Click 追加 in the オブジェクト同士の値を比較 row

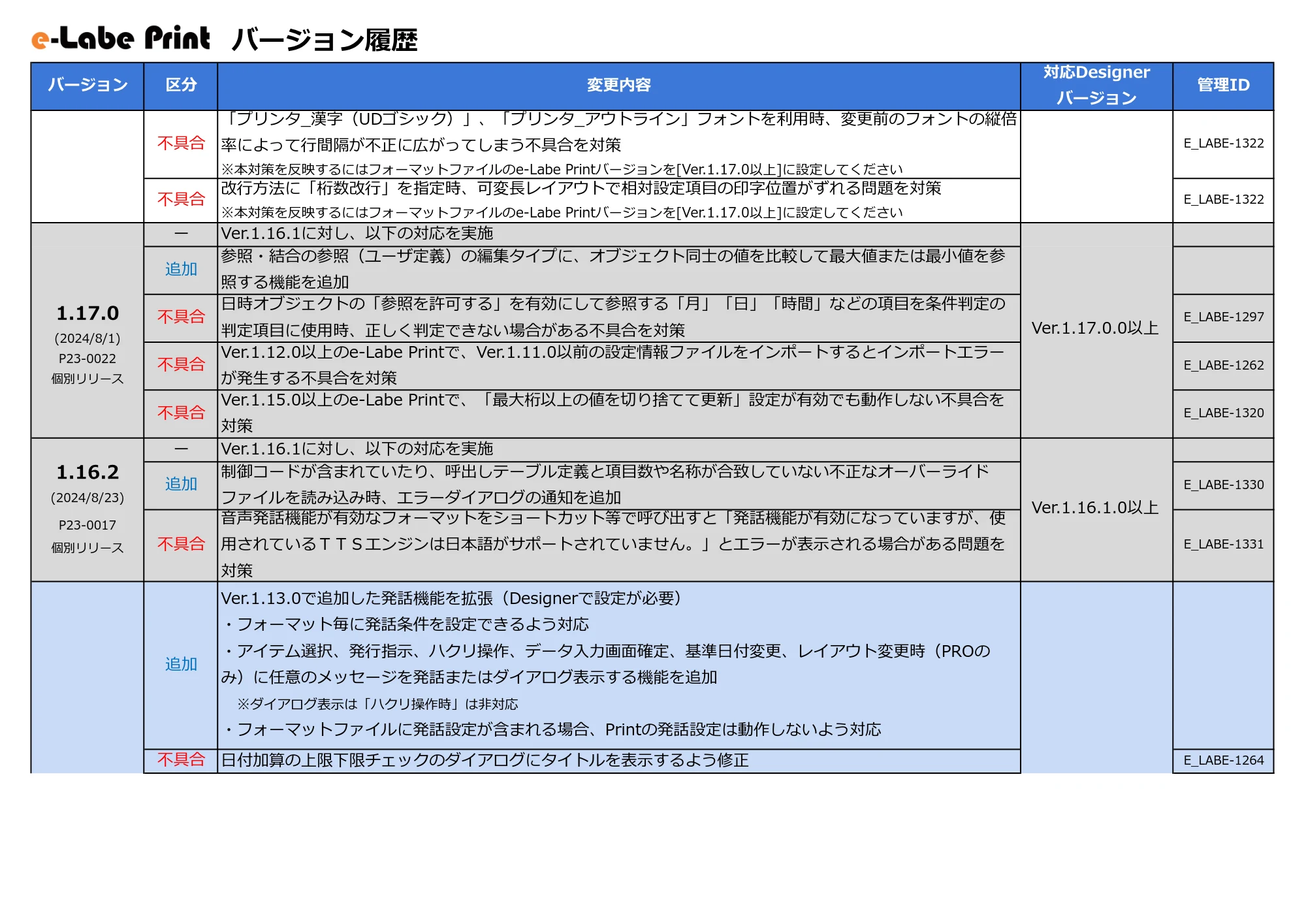pyautogui.click(x=181, y=269)
